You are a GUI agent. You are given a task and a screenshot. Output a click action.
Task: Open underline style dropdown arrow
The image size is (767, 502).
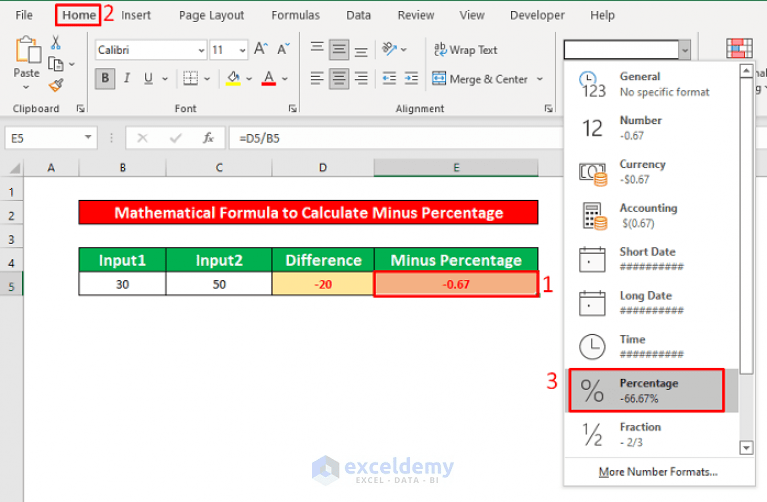pos(165,78)
